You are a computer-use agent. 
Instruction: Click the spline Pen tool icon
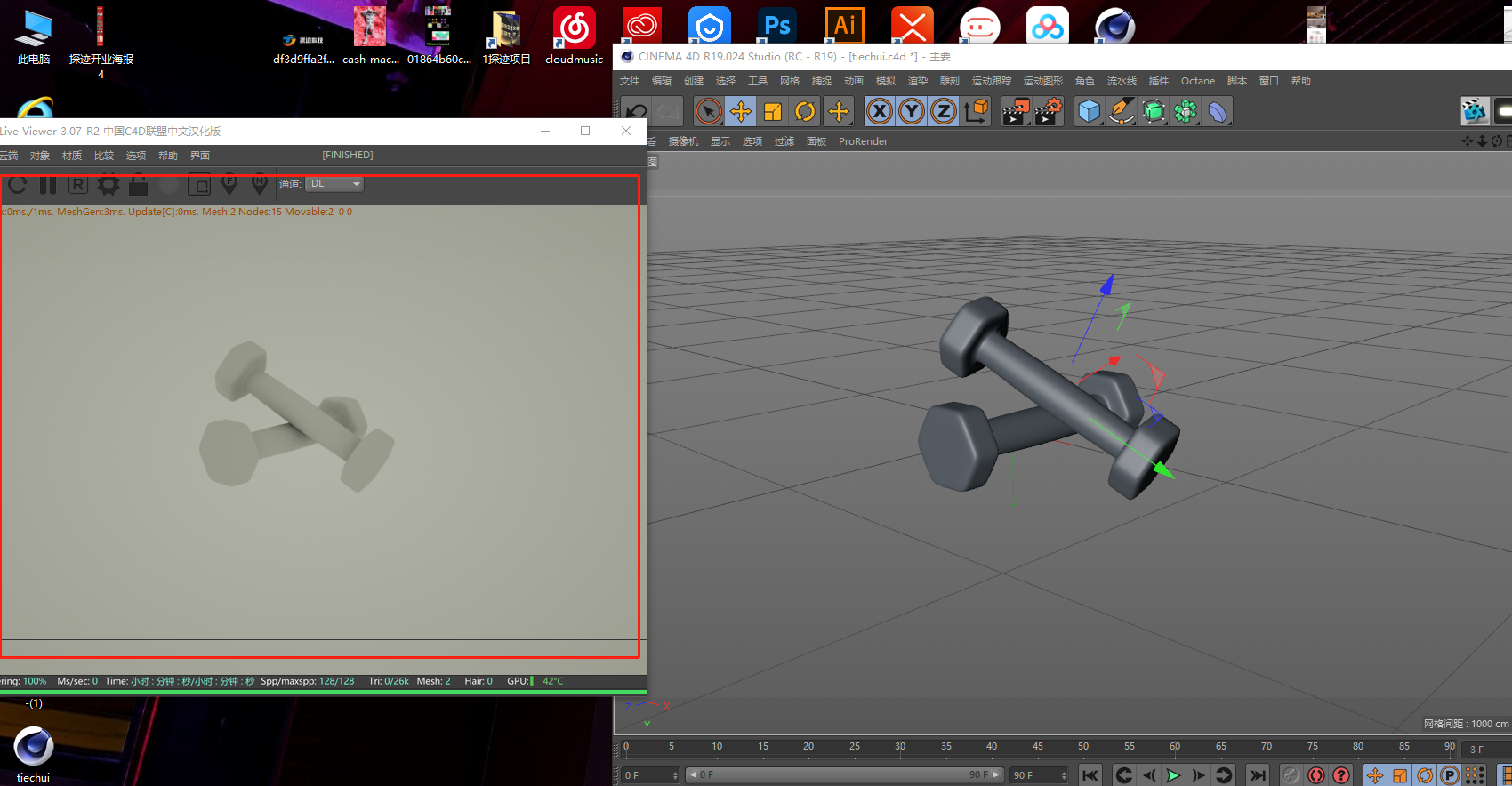[1121, 112]
